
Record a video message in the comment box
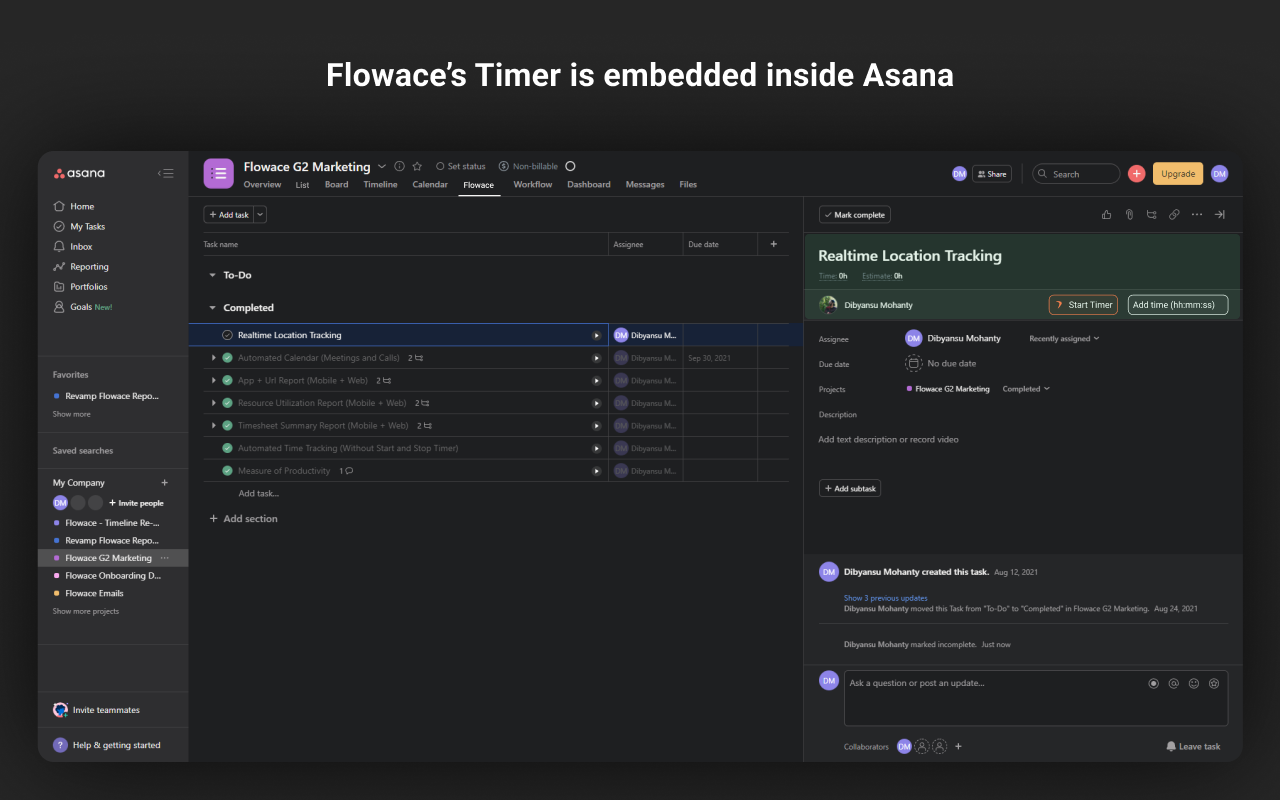coord(1153,684)
